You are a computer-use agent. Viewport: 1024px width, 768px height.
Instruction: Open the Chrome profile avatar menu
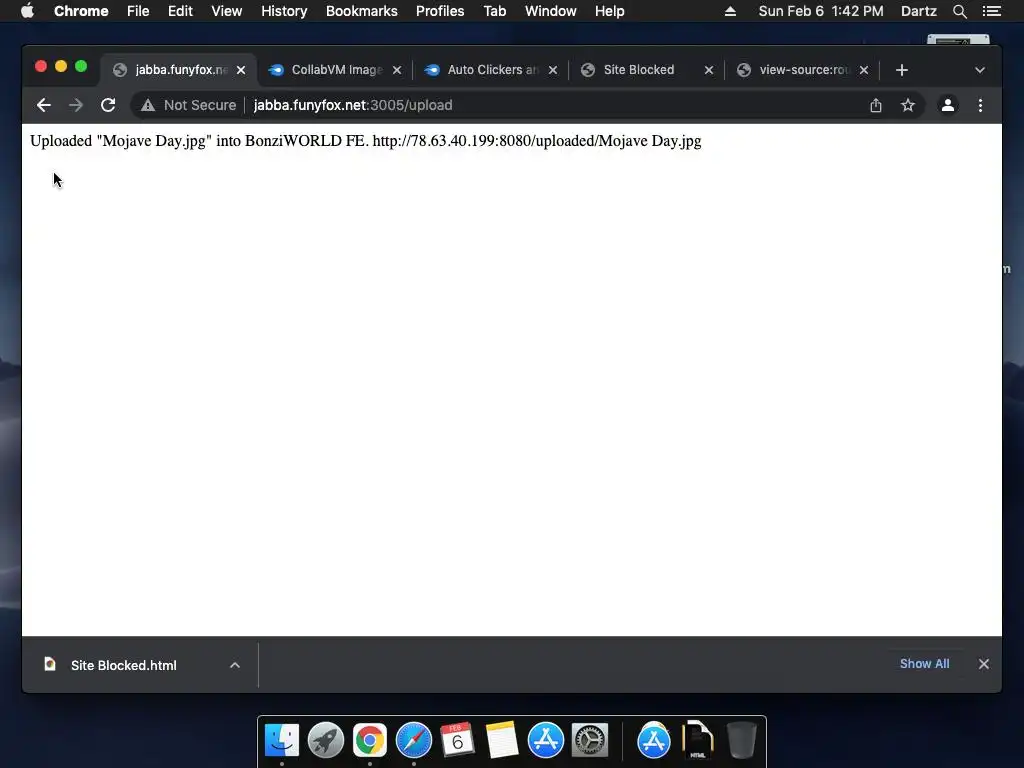[948, 105]
